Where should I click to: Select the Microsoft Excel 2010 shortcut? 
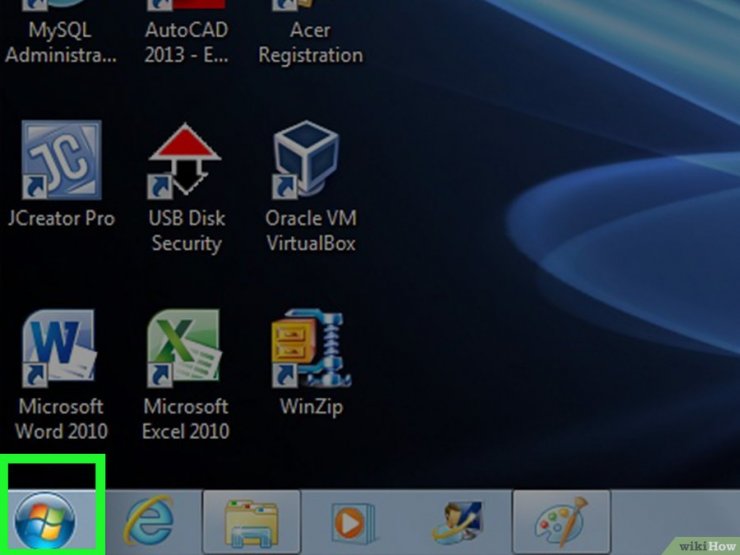coord(184,348)
